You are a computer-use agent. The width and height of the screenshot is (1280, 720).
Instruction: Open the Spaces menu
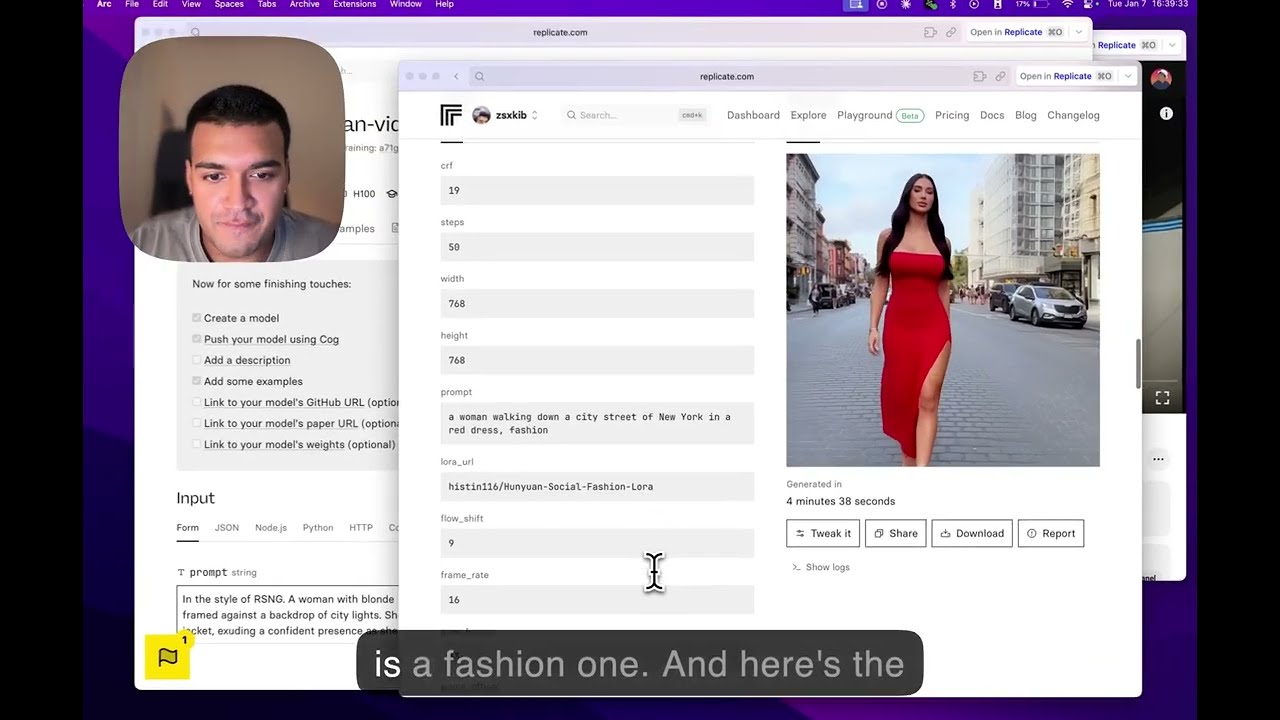pos(229,4)
